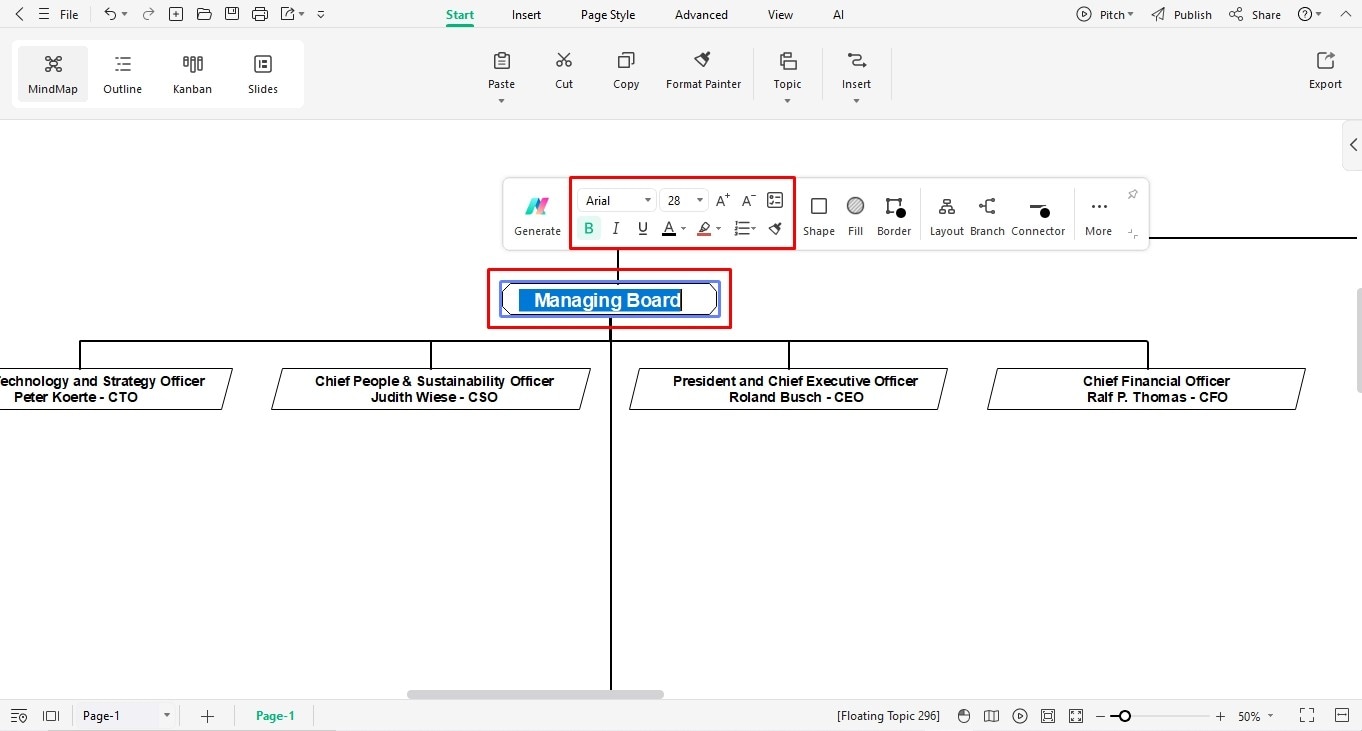Collapse the ribbon with top-right arrow

pyautogui.click(x=1343, y=15)
